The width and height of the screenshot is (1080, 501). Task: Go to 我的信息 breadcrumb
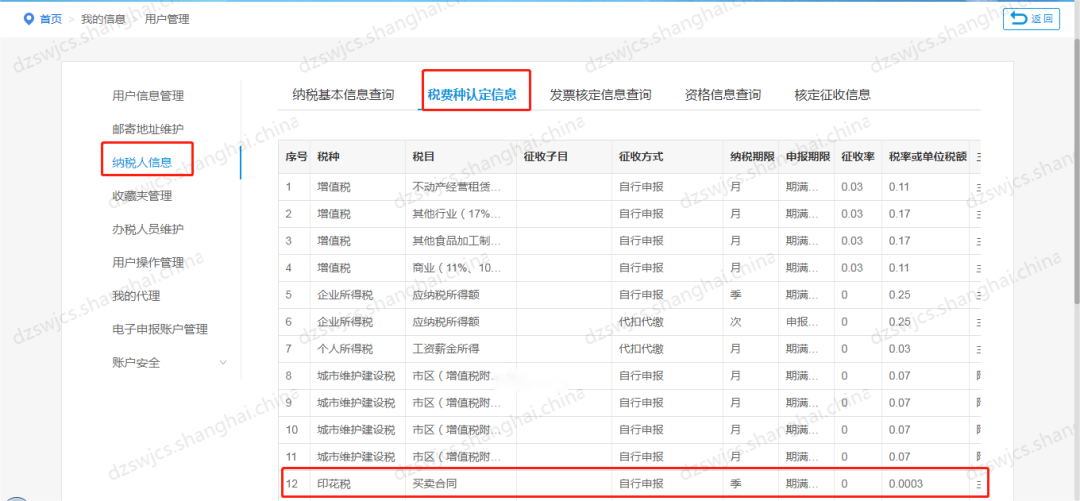(x=105, y=19)
